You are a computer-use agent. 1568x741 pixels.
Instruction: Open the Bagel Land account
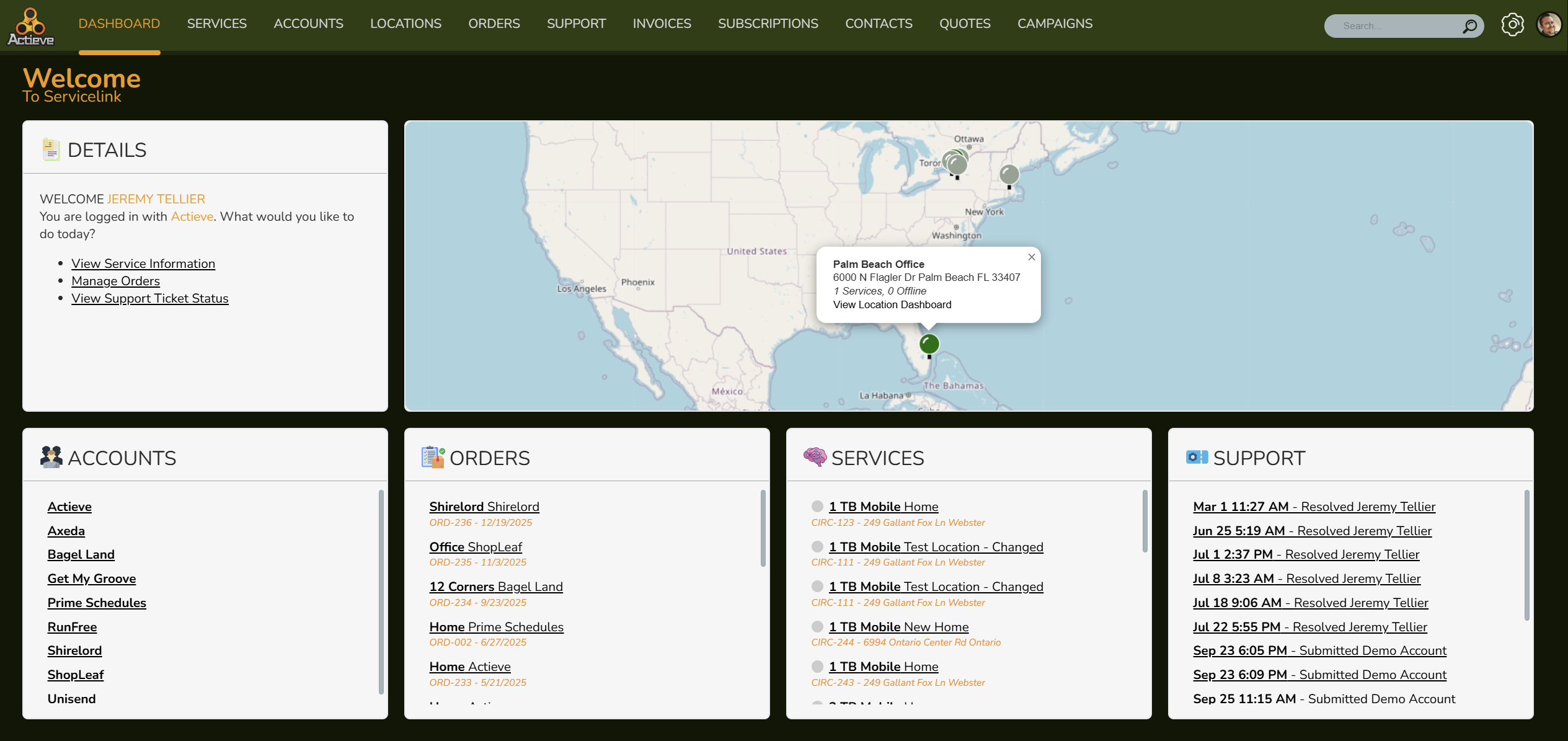pyautogui.click(x=81, y=554)
